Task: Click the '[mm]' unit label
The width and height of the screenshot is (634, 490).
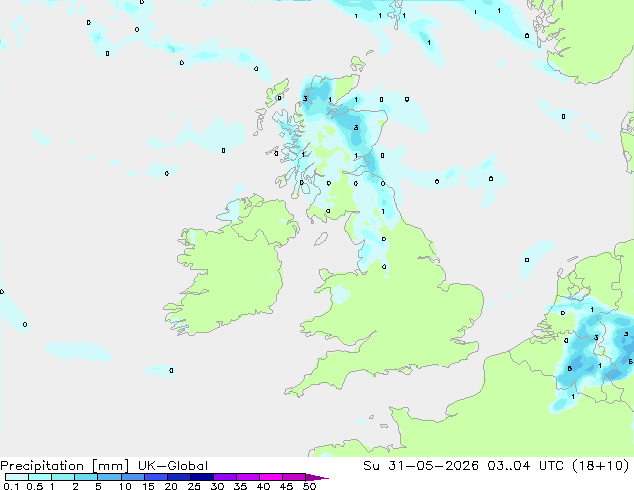Action: [110, 466]
